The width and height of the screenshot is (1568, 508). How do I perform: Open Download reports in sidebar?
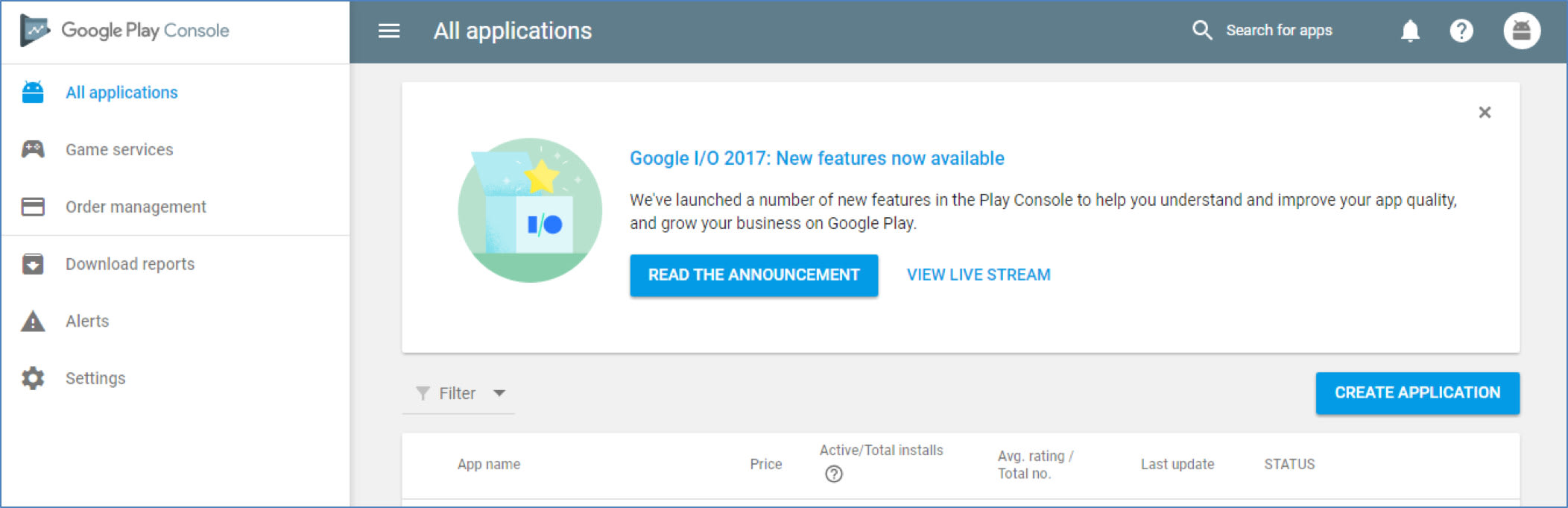130,264
